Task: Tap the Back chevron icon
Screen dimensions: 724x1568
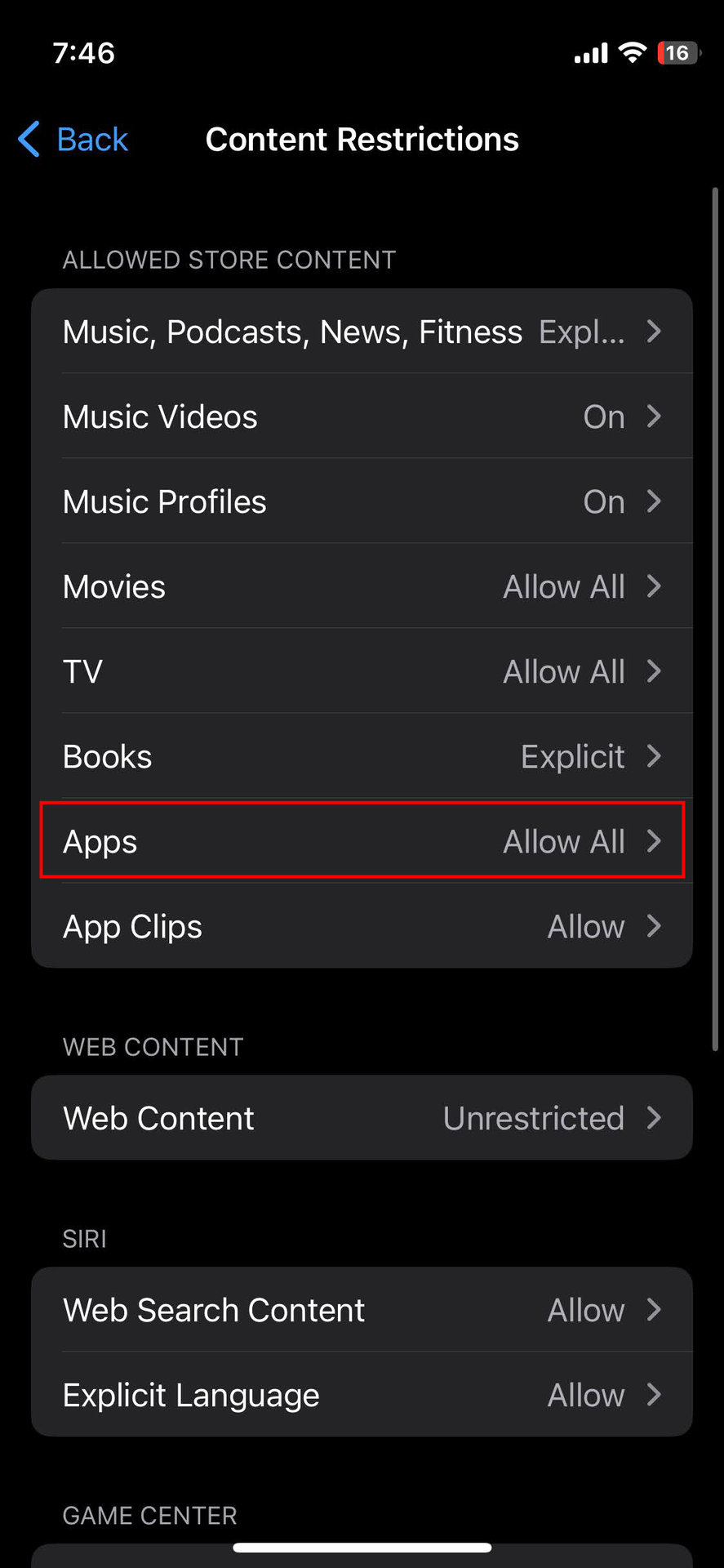Action: click(29, 139)
